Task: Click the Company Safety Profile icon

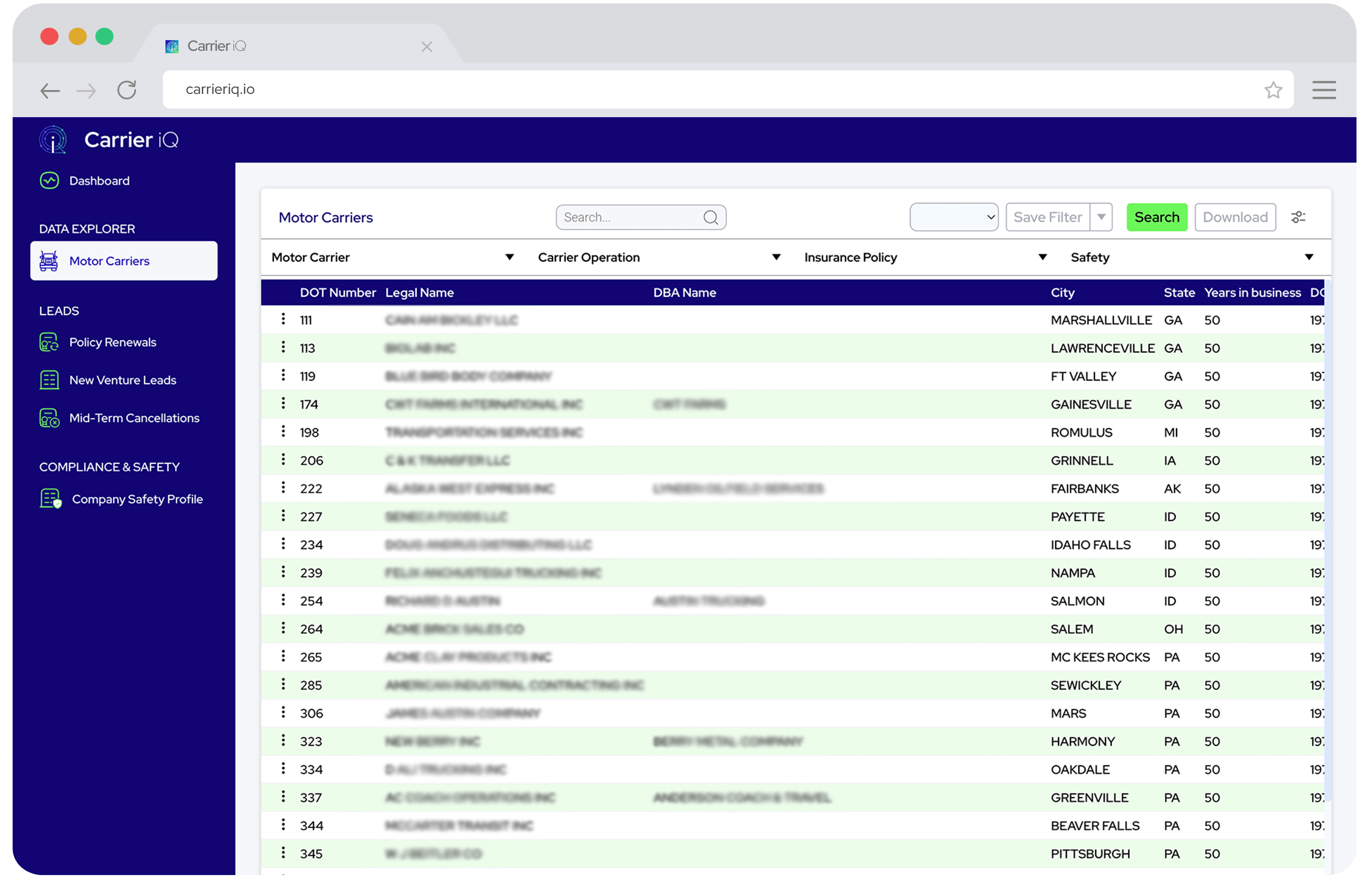Action: (51, 499)
